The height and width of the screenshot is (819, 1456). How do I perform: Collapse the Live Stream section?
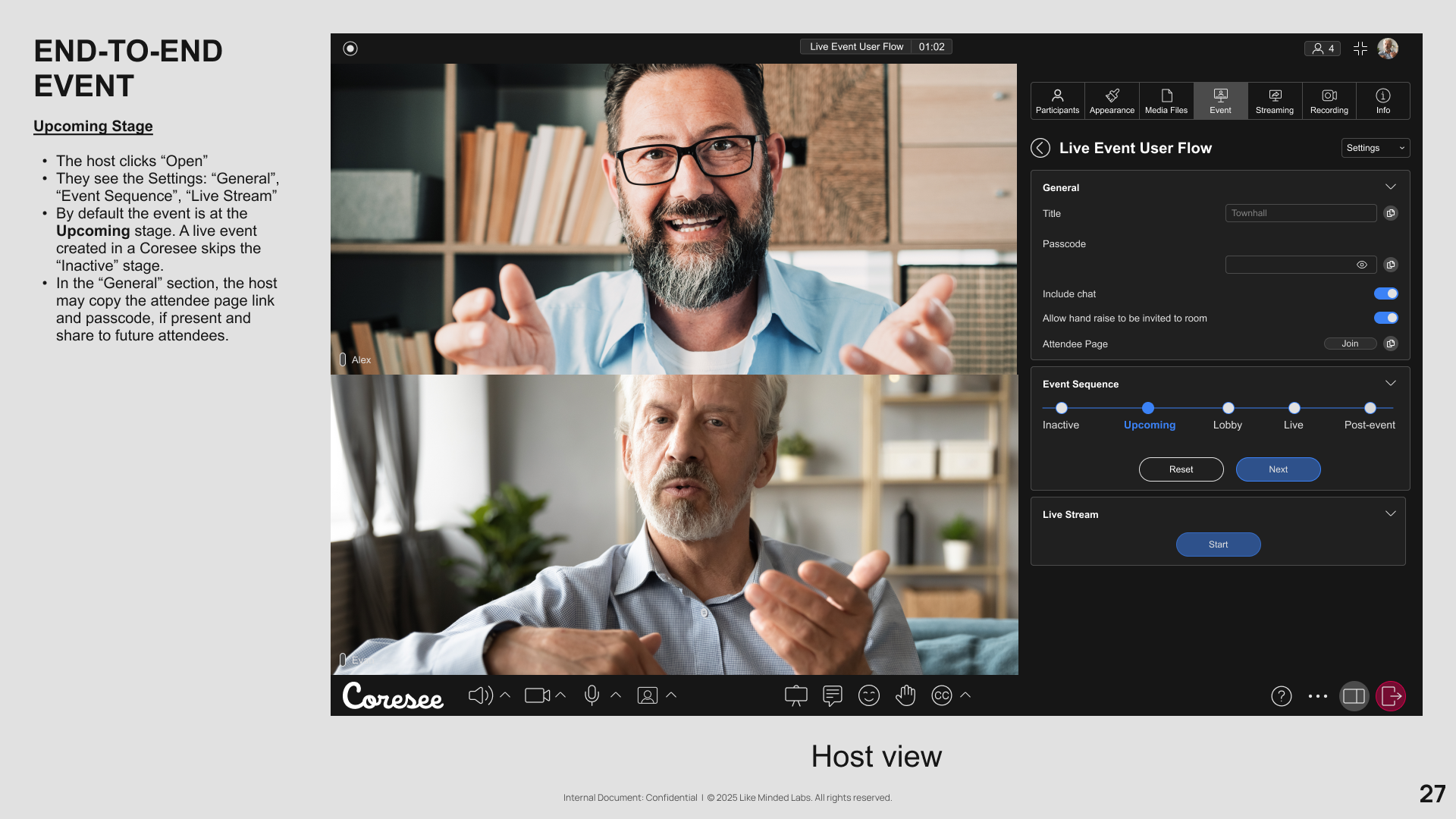tap(1390, 513)
